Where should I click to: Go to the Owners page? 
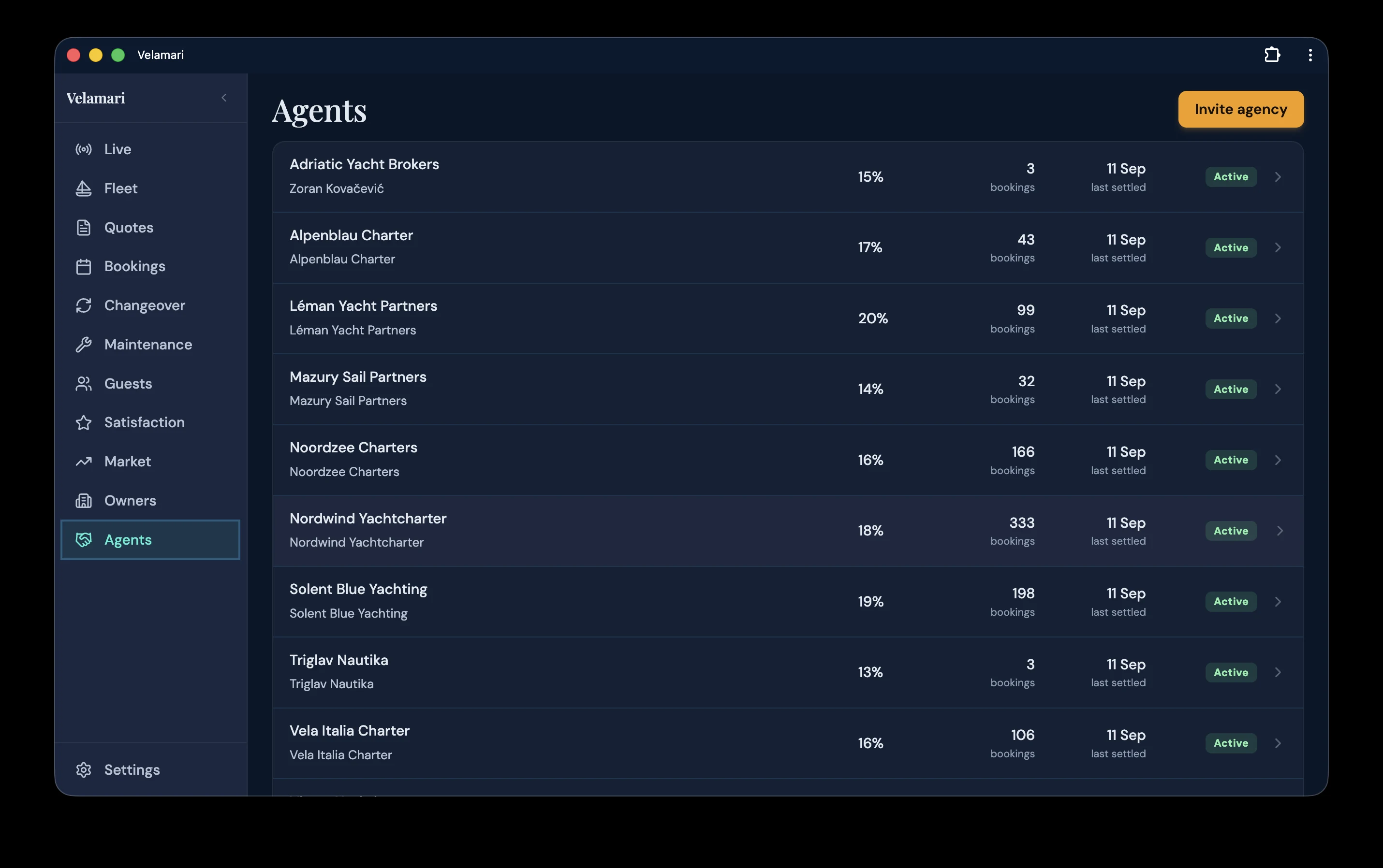[x=150, y=501]
